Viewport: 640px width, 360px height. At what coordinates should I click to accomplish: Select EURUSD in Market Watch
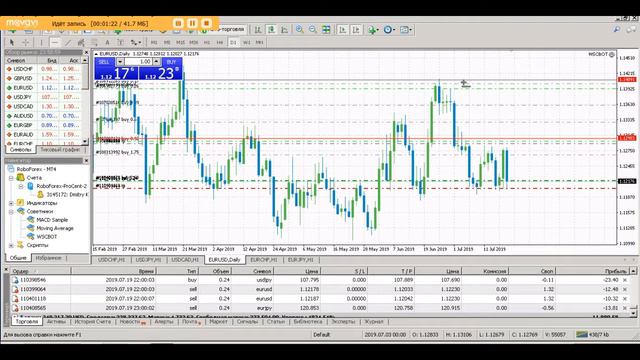coord(22,88)
